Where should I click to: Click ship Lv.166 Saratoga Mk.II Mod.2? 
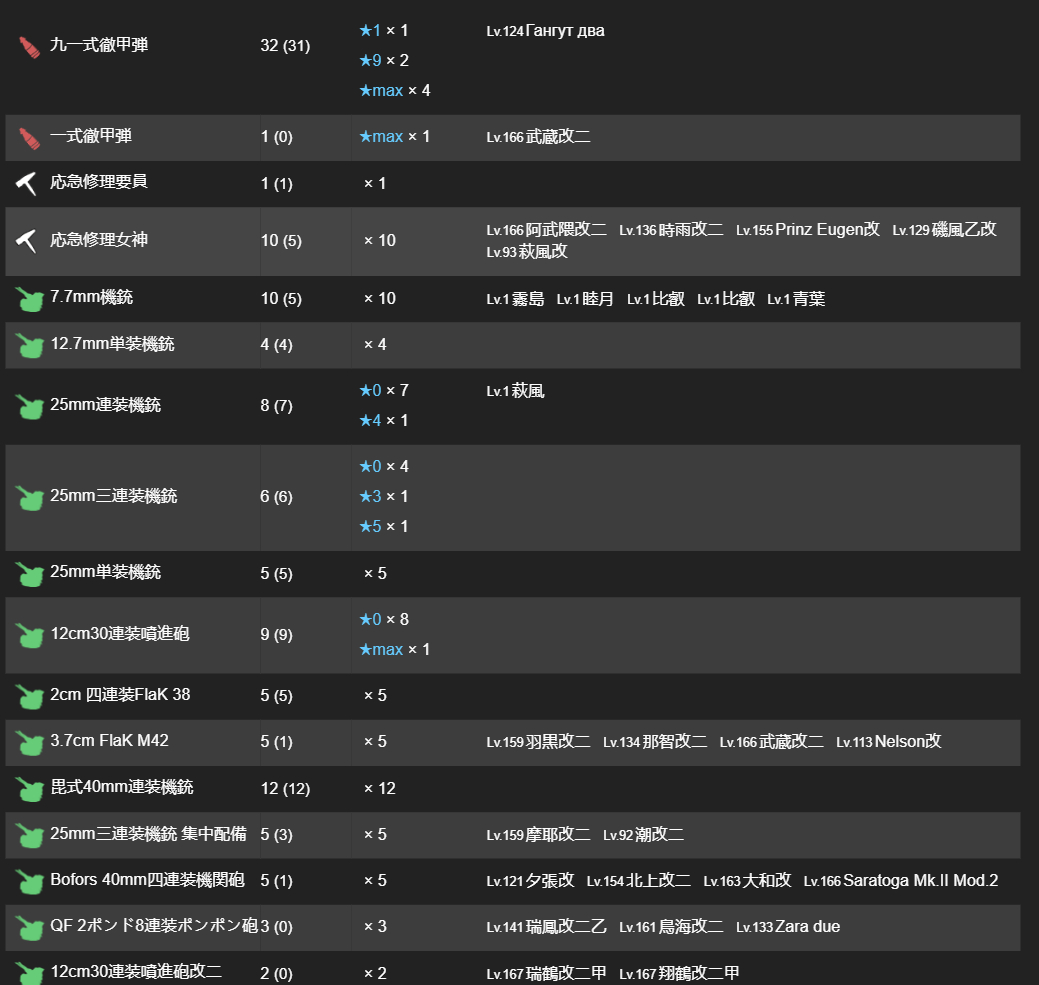pyautogui.click(x=901, y=881)
